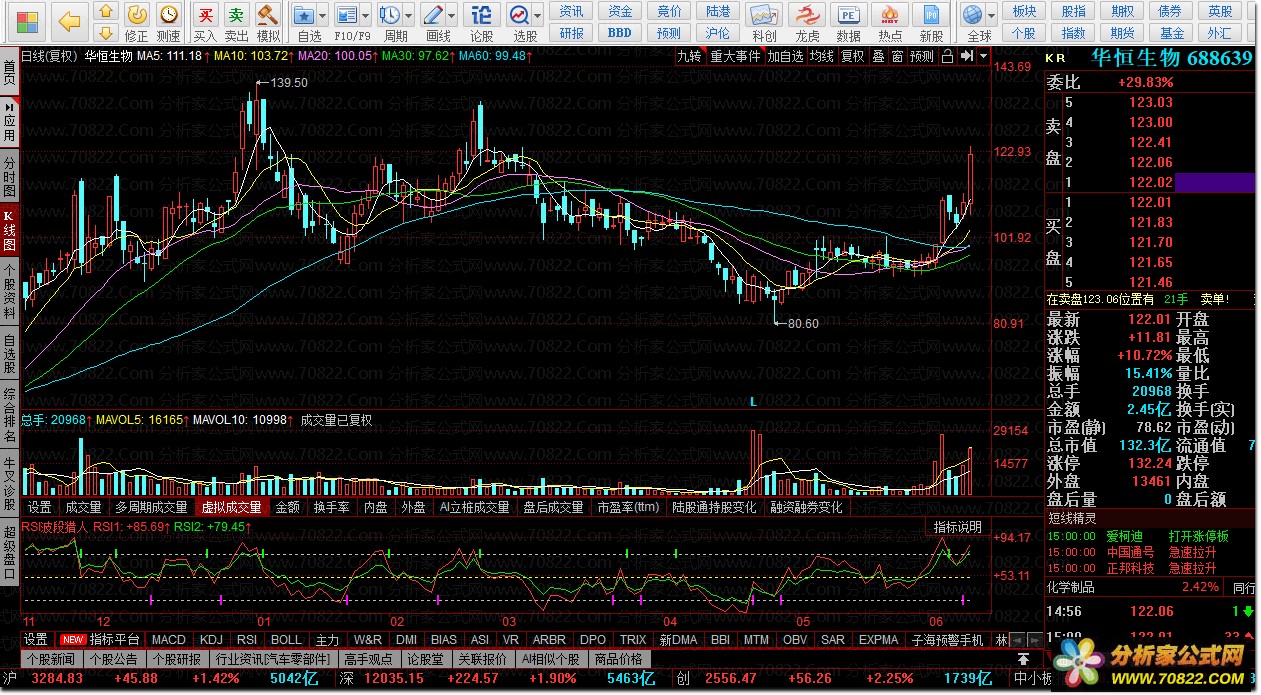Image resolution: width=1261 pixels, height=695 pixels.
Task: Click the BBD toolbar button
Action: [x=620, y=32]
